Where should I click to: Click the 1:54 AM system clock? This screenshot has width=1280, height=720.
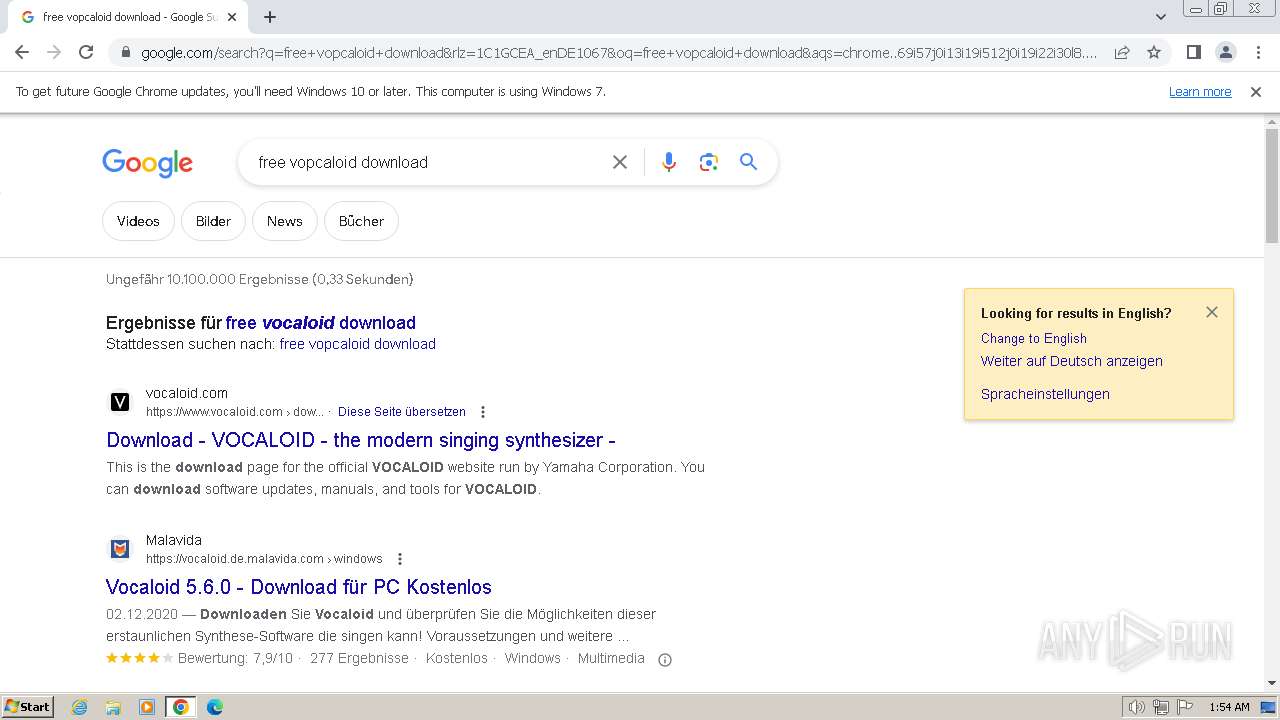tap(1229, 707)
